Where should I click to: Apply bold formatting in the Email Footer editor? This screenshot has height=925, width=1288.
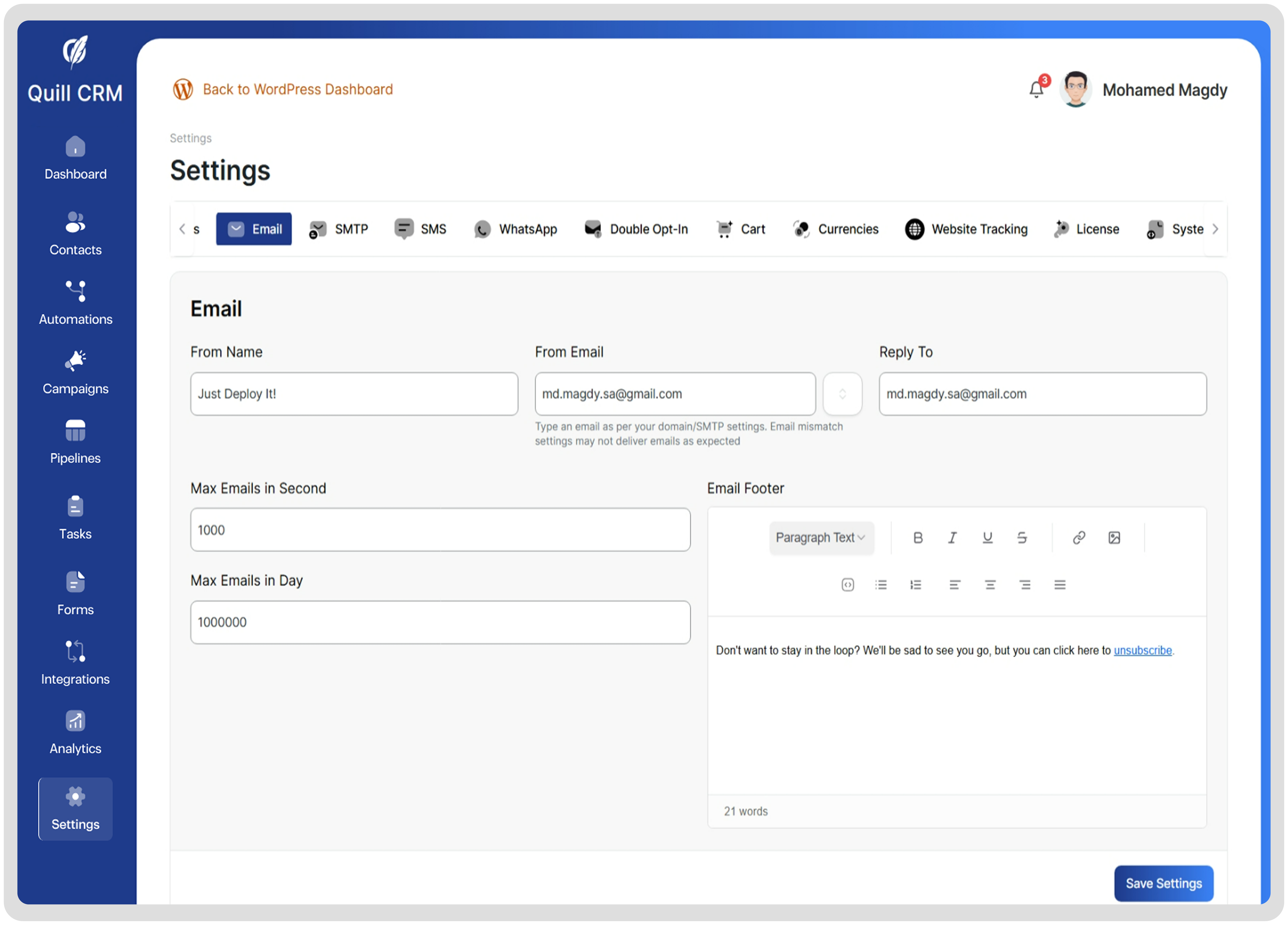[x=918, y=537]
